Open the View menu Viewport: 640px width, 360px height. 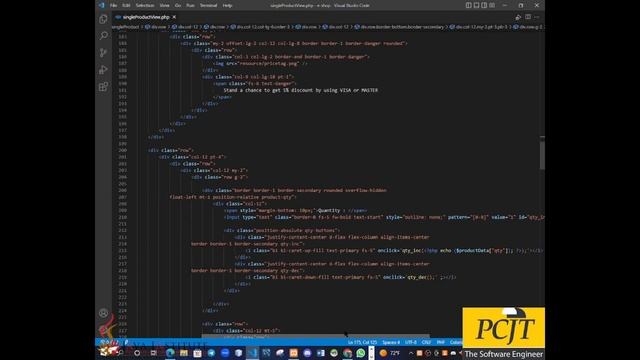point(164,6)
